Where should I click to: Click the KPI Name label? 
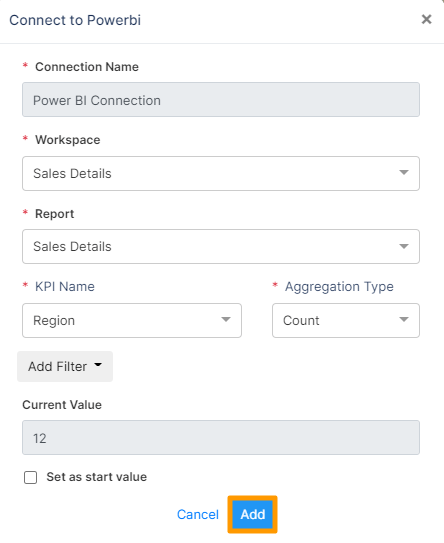65,286
